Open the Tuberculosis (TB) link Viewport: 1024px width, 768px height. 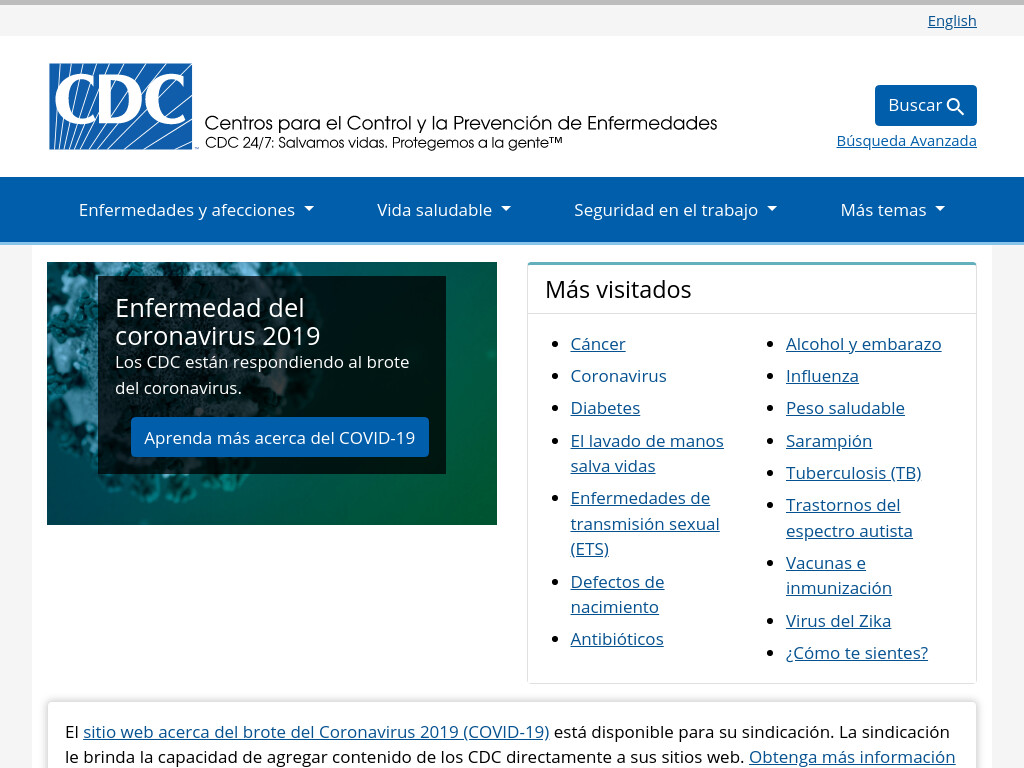[x=853, y=473]
